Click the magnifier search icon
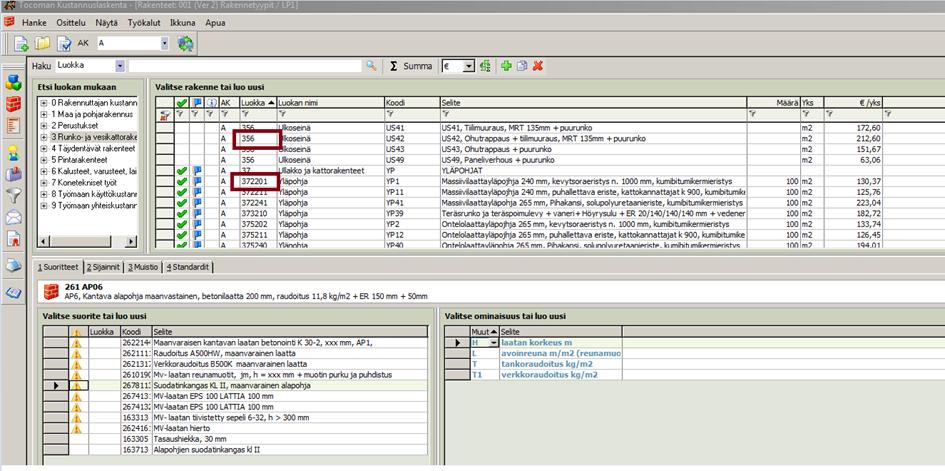Screen dimensions: 945x471 click(371, 66)
